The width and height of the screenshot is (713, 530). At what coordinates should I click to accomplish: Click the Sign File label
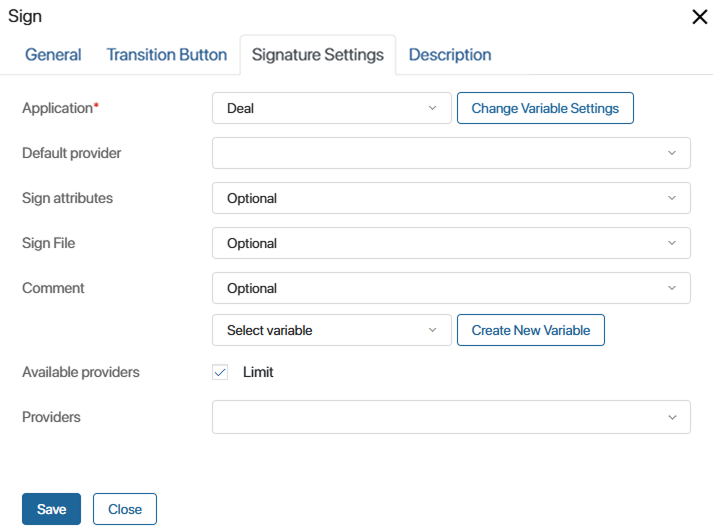[x=49, y=243]
